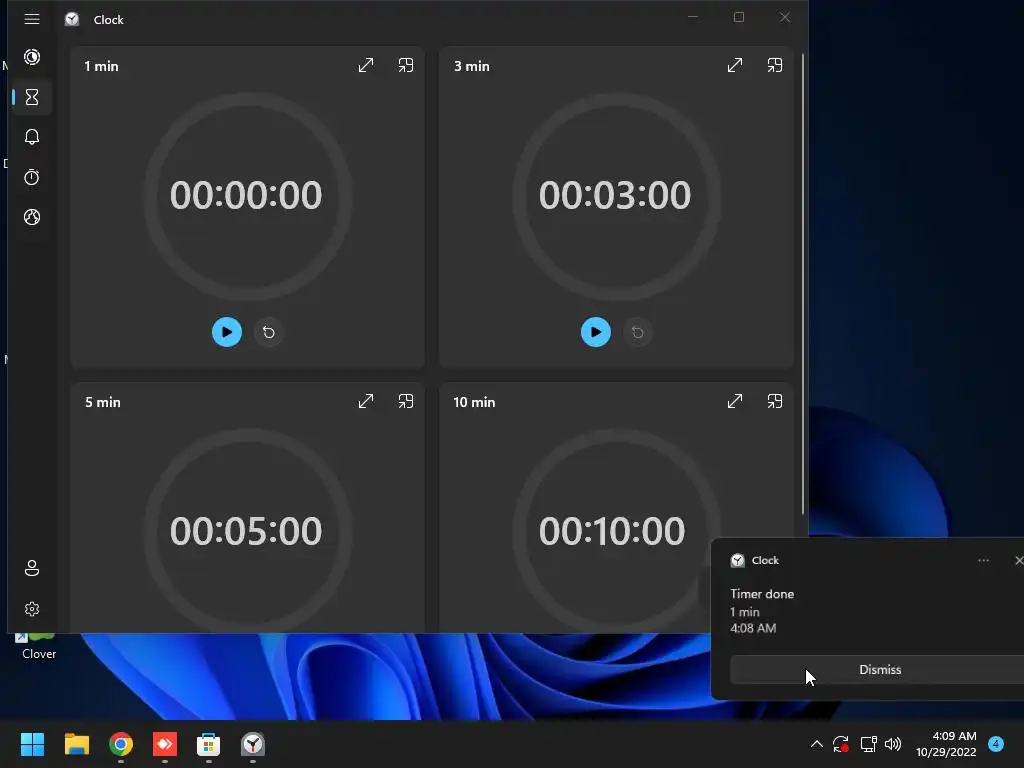
Task: Expand the 3 min timer
Action: point(735,65)
